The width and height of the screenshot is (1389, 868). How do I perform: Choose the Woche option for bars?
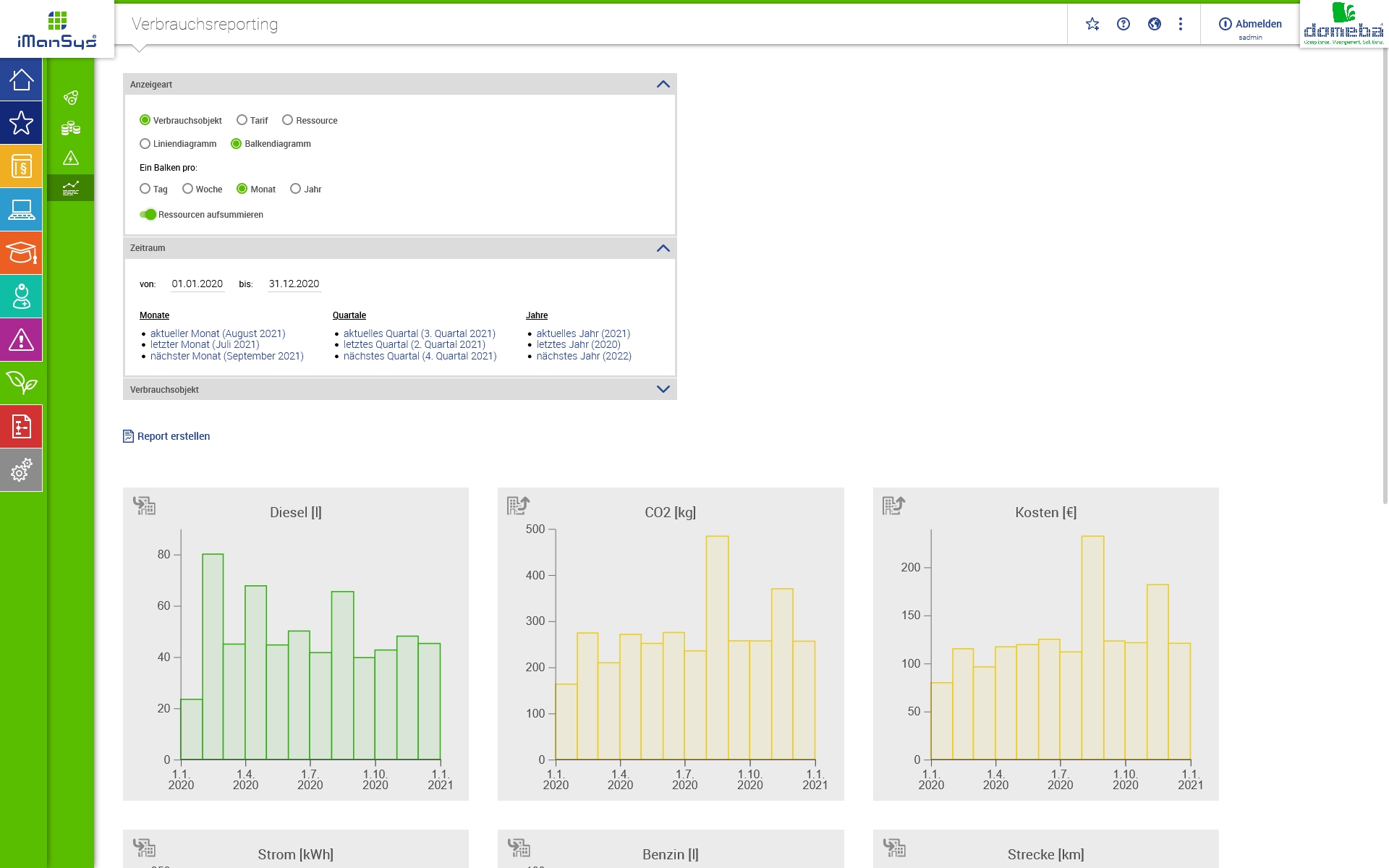[188, 189]
